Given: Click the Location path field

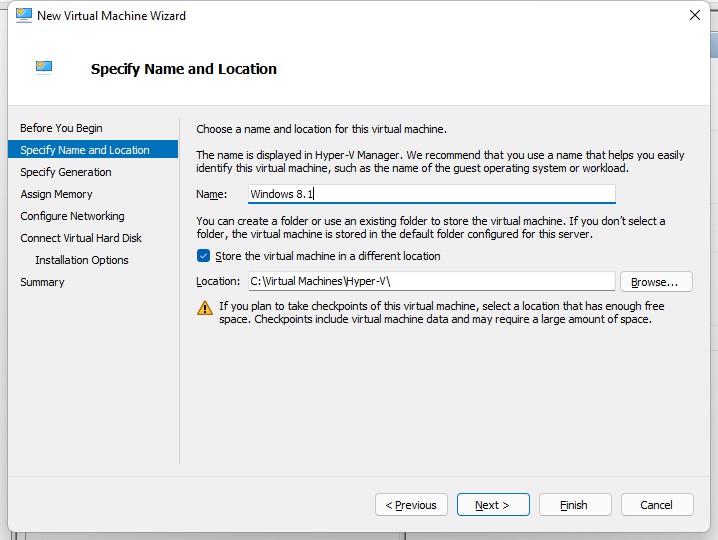Looking at the screenshot, I should tap(432, 281).
